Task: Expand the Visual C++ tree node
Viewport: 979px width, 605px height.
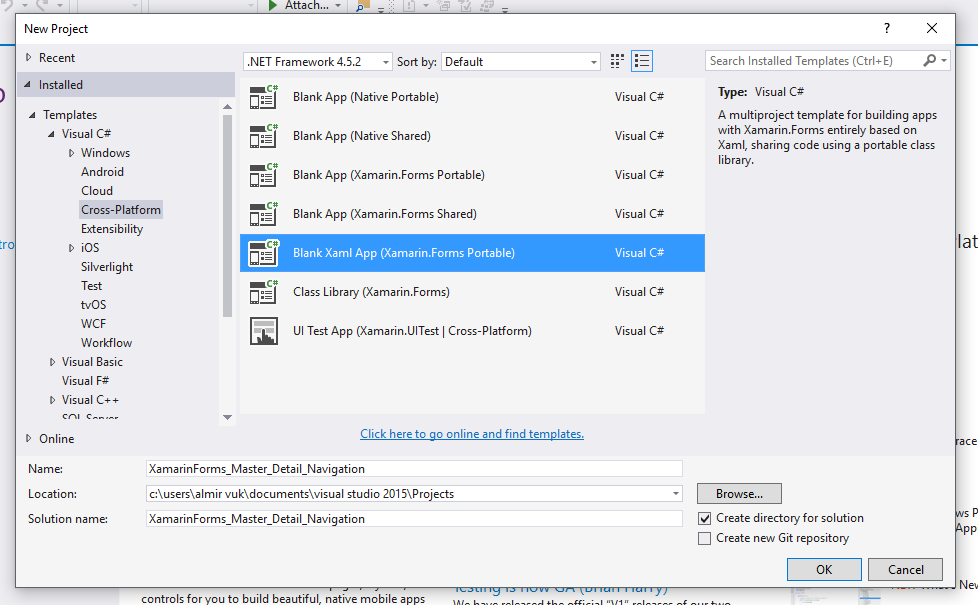Action: click(52, 400)
